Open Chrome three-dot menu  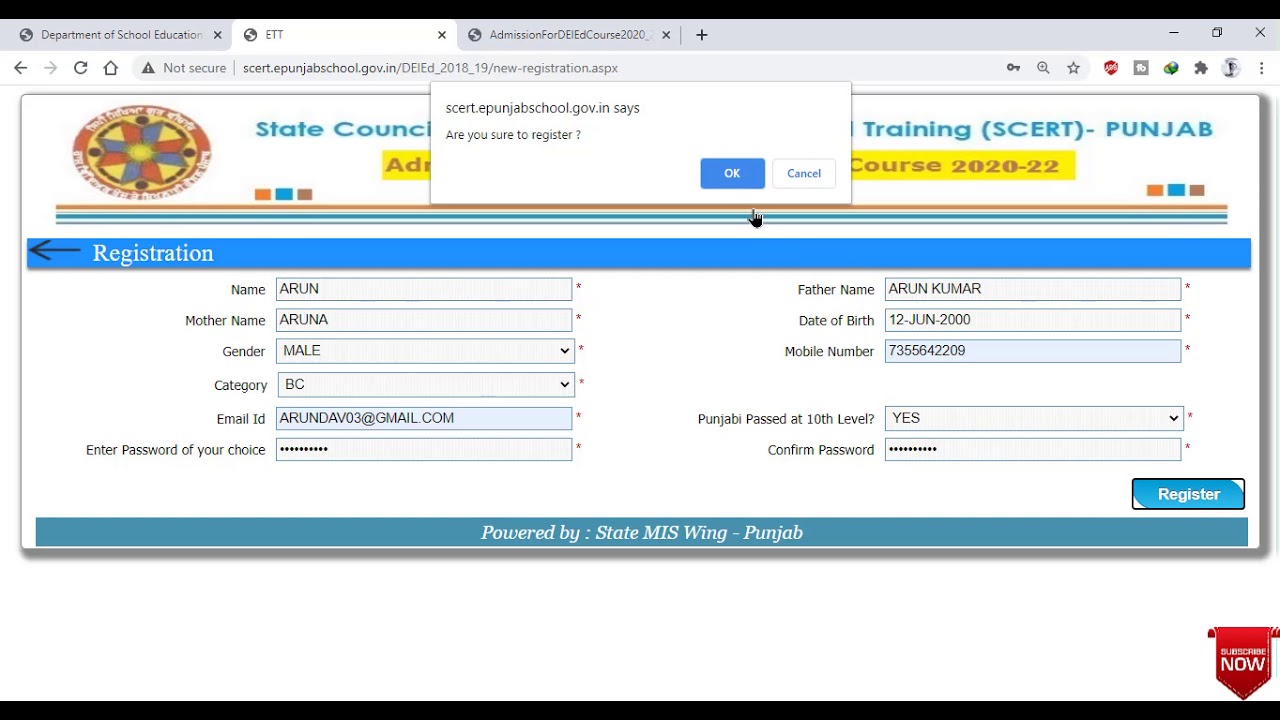pyautogui.click(x=1261, y=68)
